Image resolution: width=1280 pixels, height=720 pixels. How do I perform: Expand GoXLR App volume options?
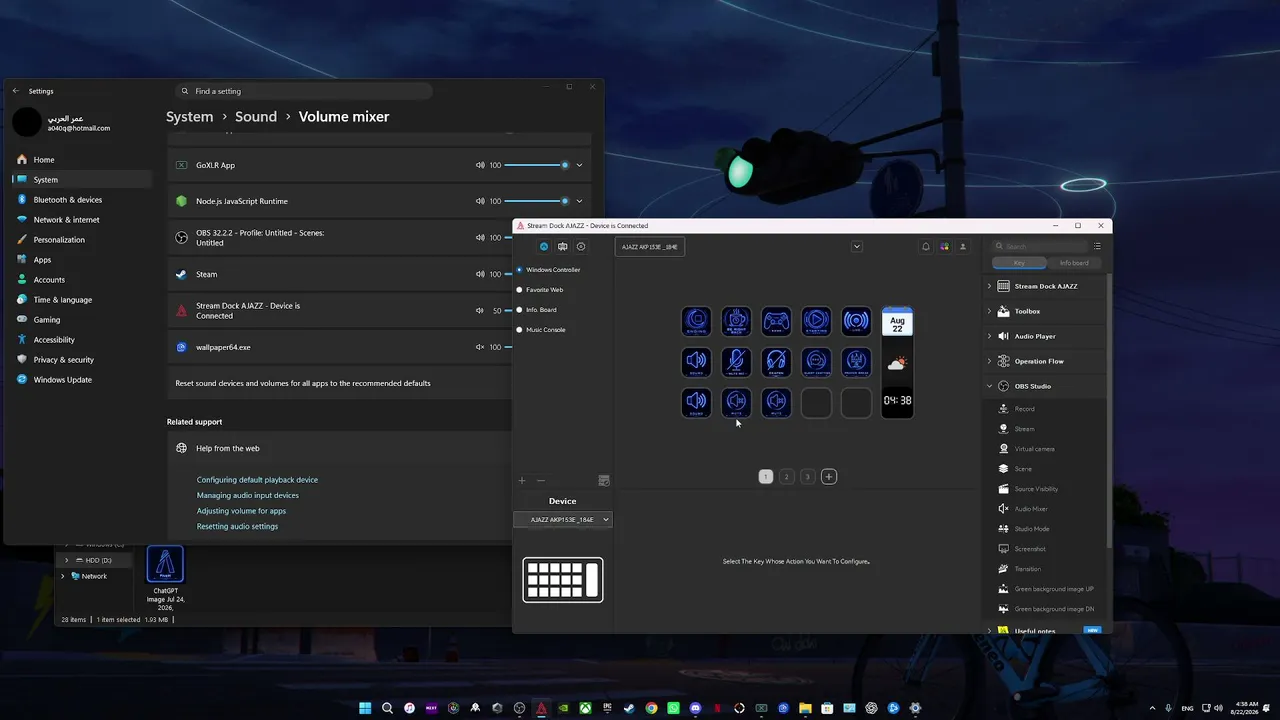tap(579, 165)
